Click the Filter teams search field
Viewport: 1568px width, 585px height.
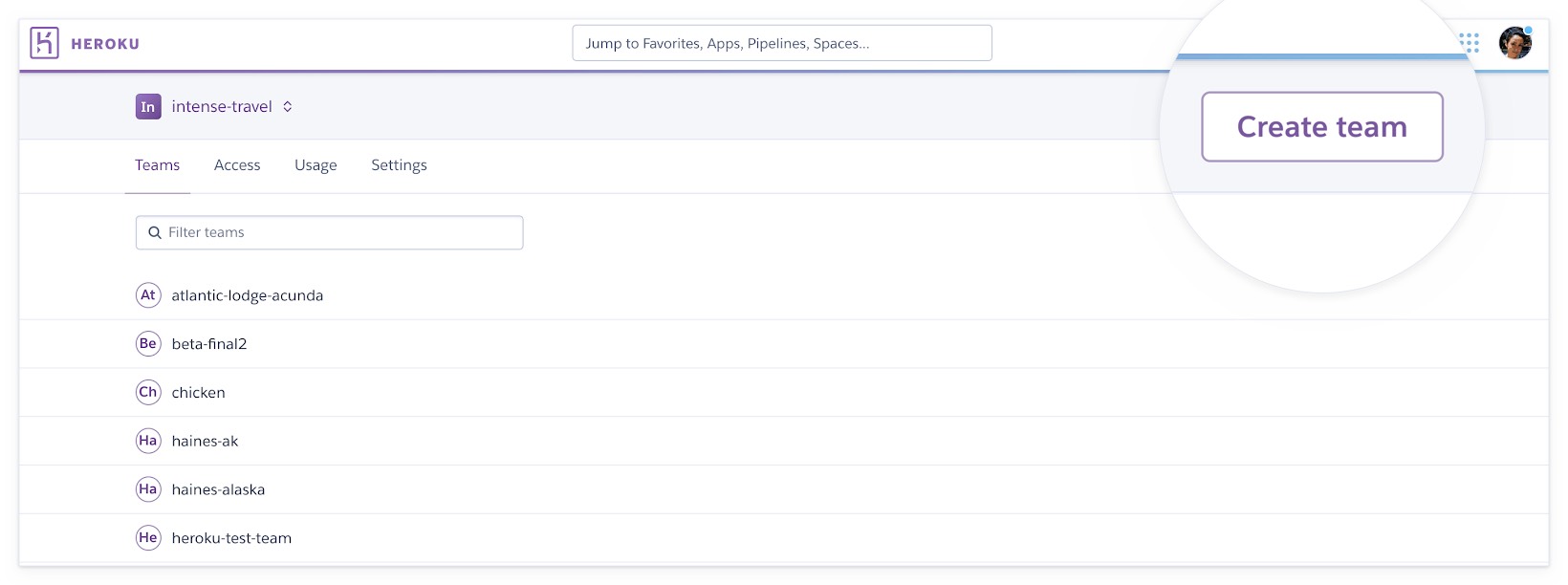tap(330, 232)
